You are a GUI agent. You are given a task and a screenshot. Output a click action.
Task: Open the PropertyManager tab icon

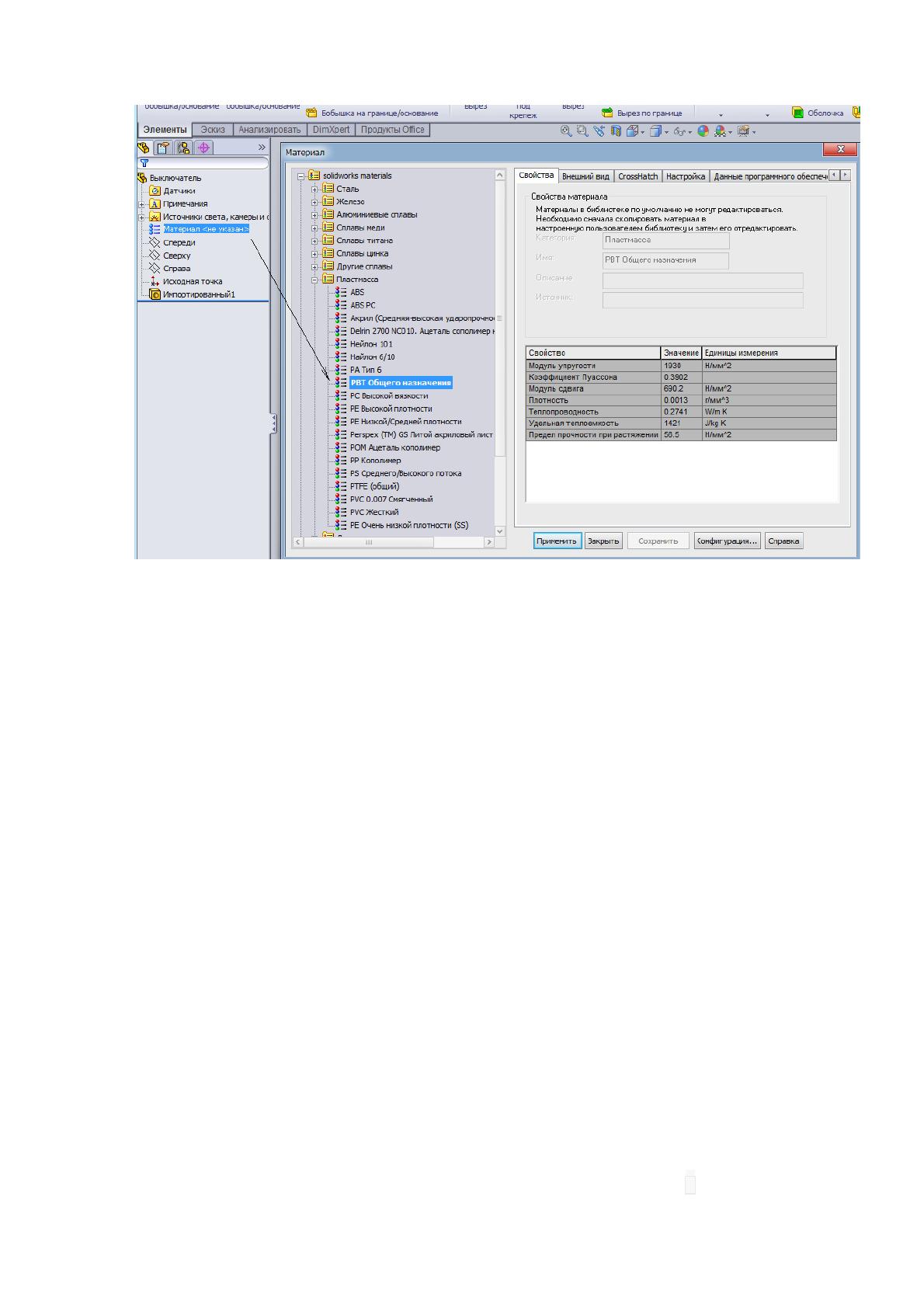[164, 148]
